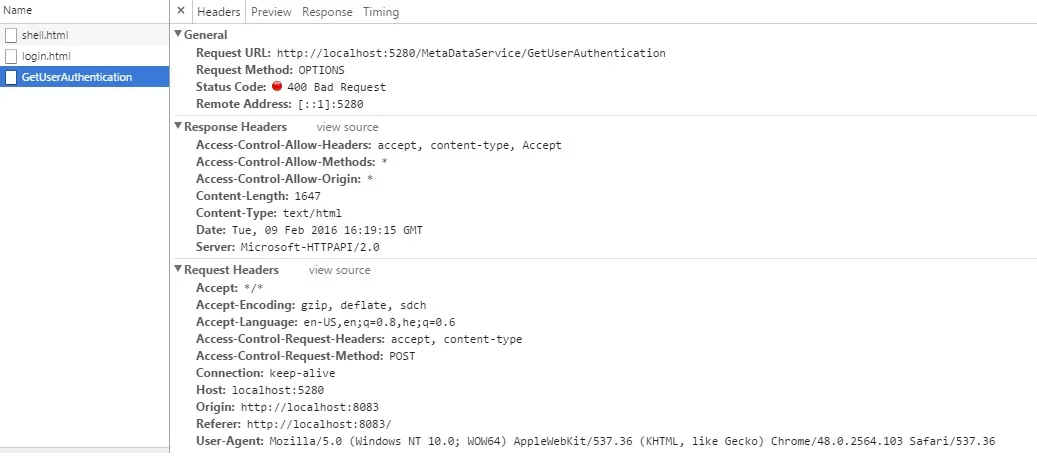Click the Name column header
Screen dimensions: 1037x460
tap(17, 10)
